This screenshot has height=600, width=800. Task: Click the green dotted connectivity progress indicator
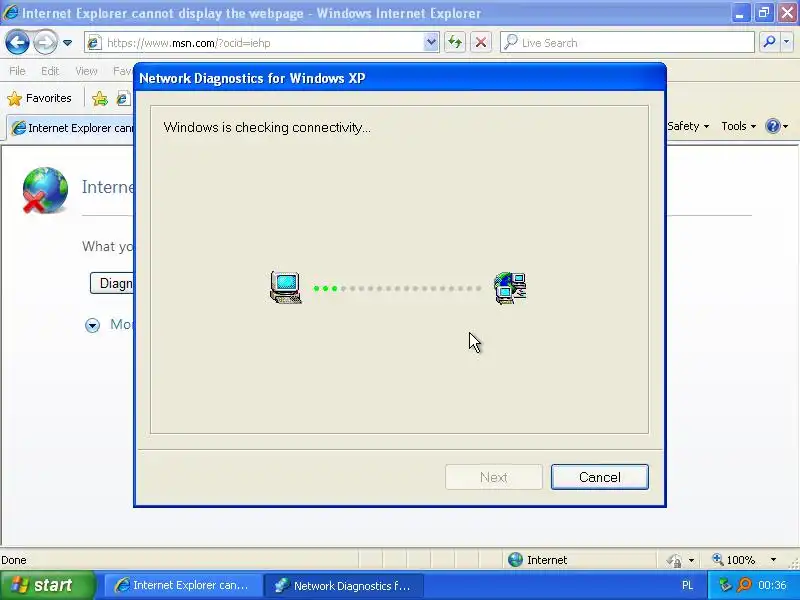click(x=397, y=289)
